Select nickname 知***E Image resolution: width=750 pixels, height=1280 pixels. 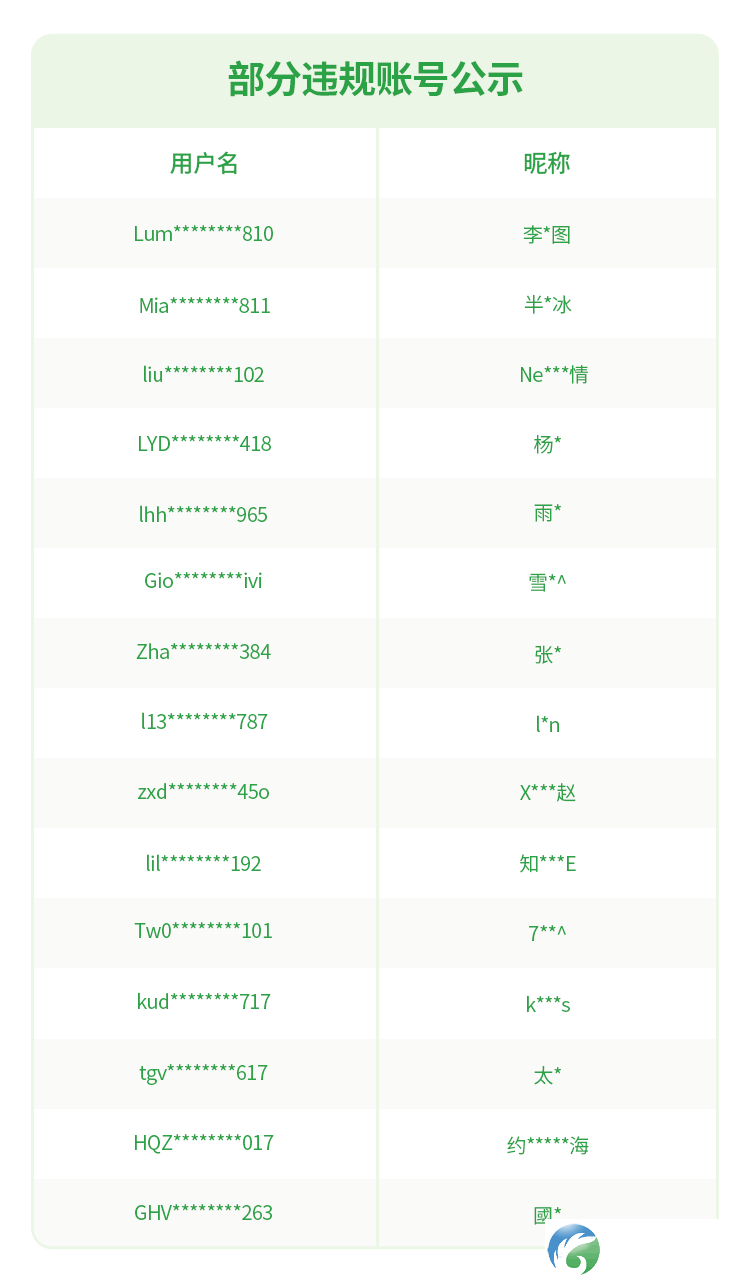point(547,863)
